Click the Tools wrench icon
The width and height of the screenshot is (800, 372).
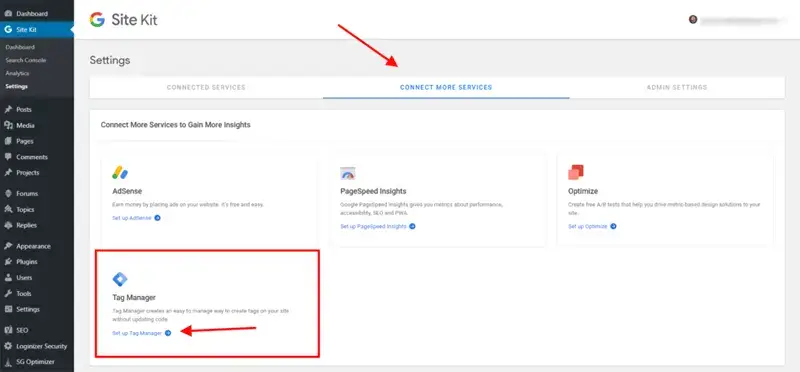tap(8, 293)
